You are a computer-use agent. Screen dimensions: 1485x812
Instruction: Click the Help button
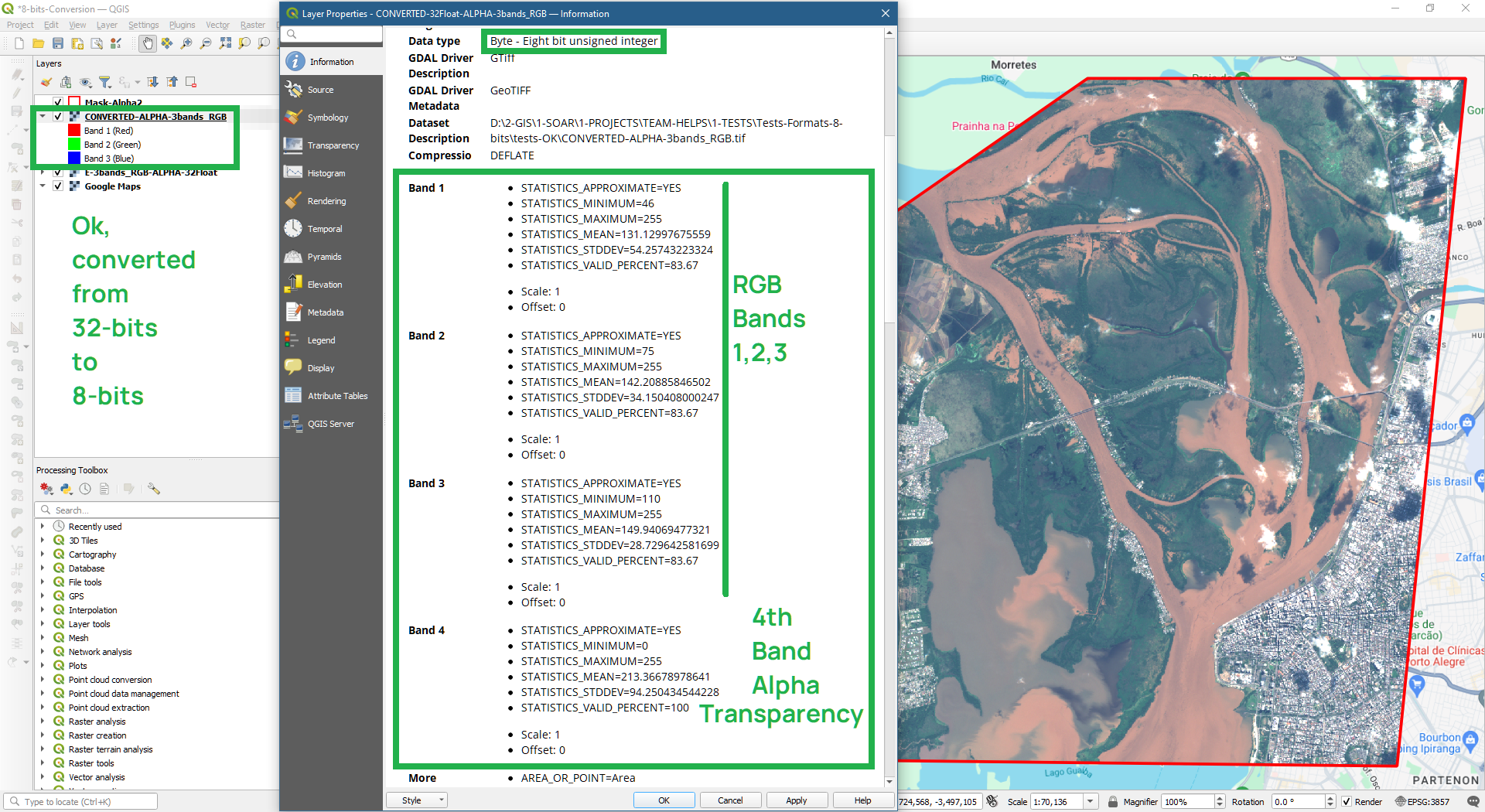pyautogui.click(x=863, y=800)
